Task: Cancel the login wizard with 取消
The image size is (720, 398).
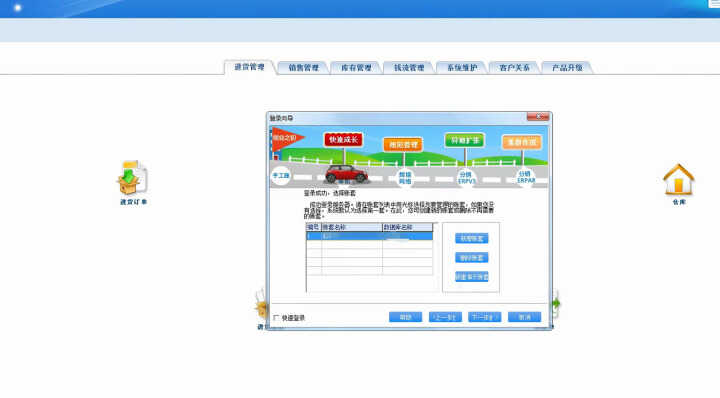Action: pos(524,317)
